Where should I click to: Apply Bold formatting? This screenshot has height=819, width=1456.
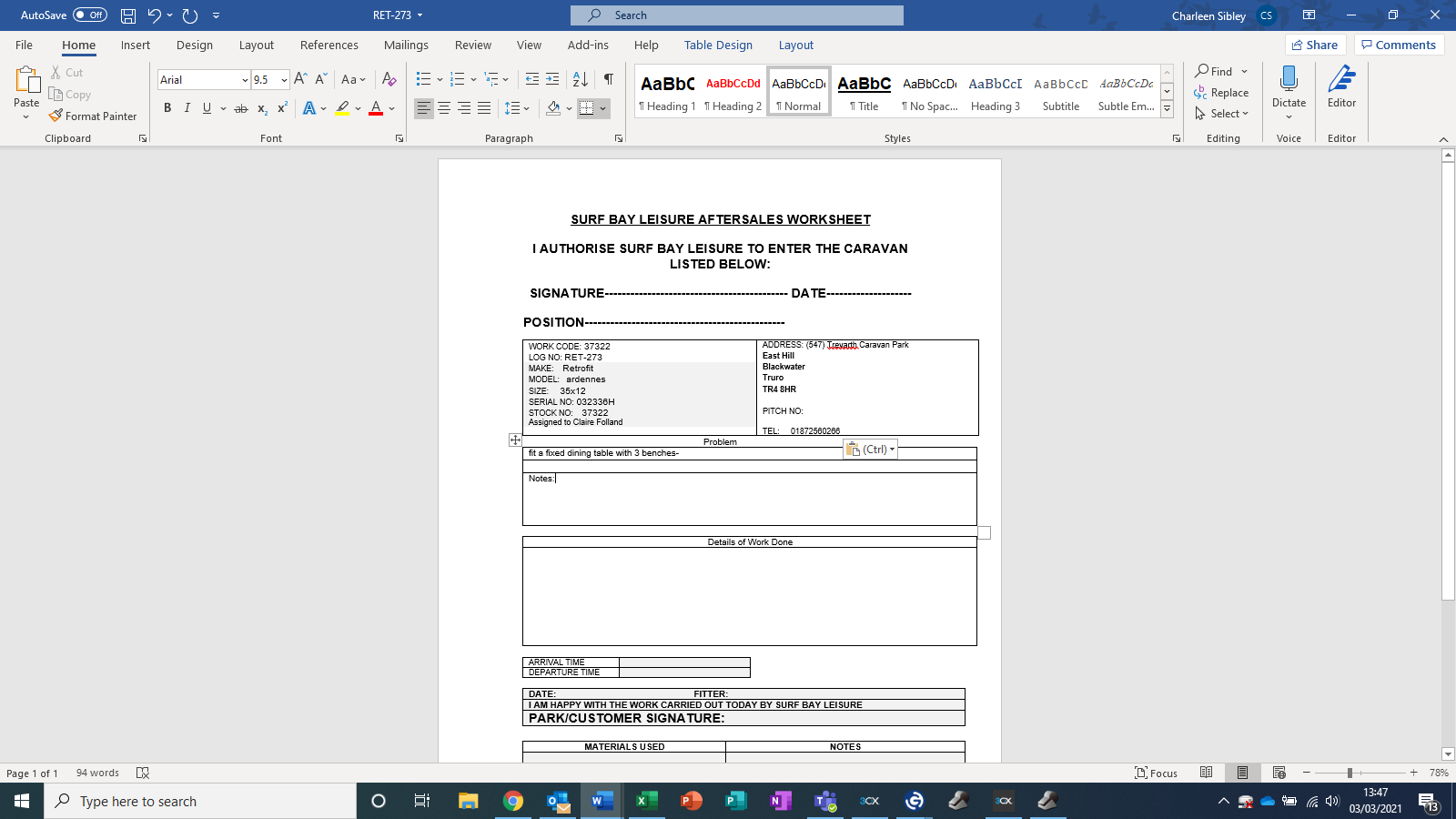click(x=167, y=108)
